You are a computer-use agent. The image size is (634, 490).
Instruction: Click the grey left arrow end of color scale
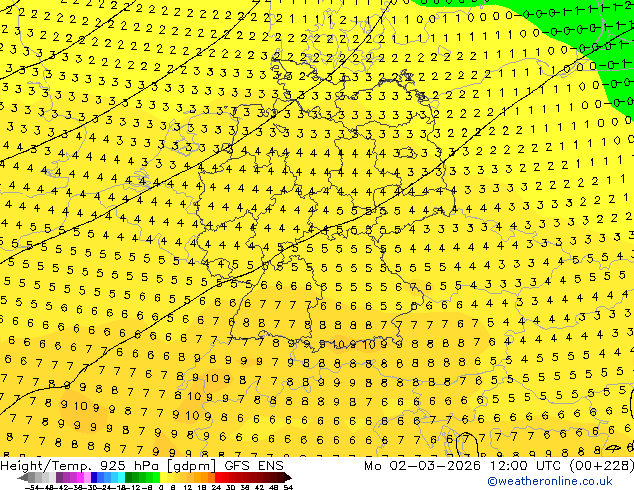[23, 477]
